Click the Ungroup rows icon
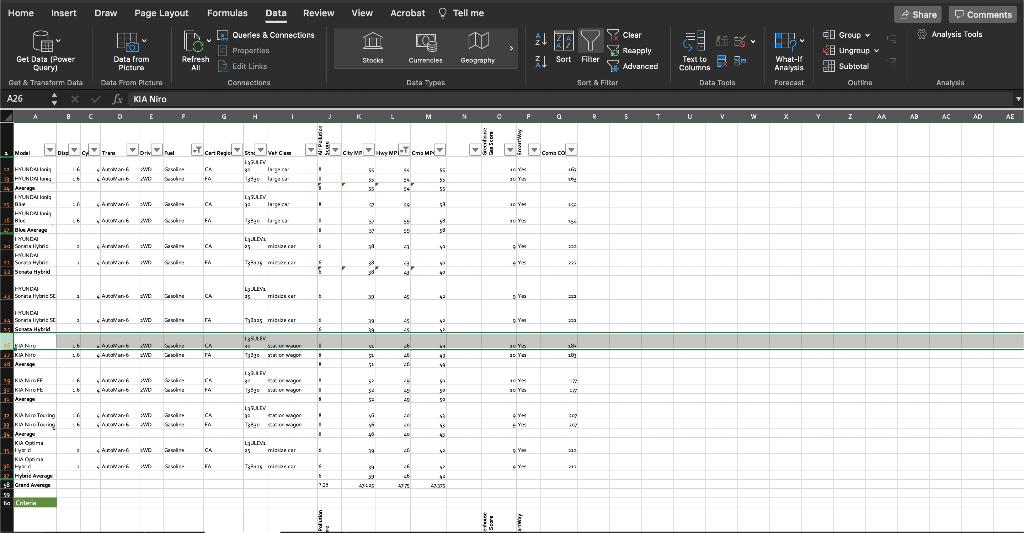The image size is (1024, 533). (x=829, y=50)
